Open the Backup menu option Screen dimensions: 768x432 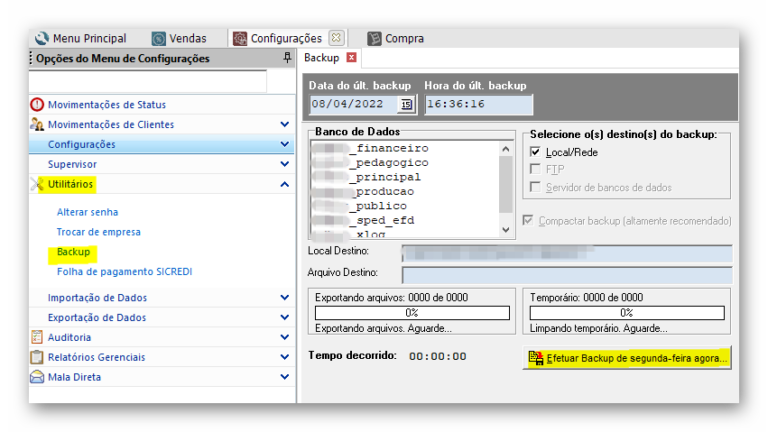[x=73, y=252]
